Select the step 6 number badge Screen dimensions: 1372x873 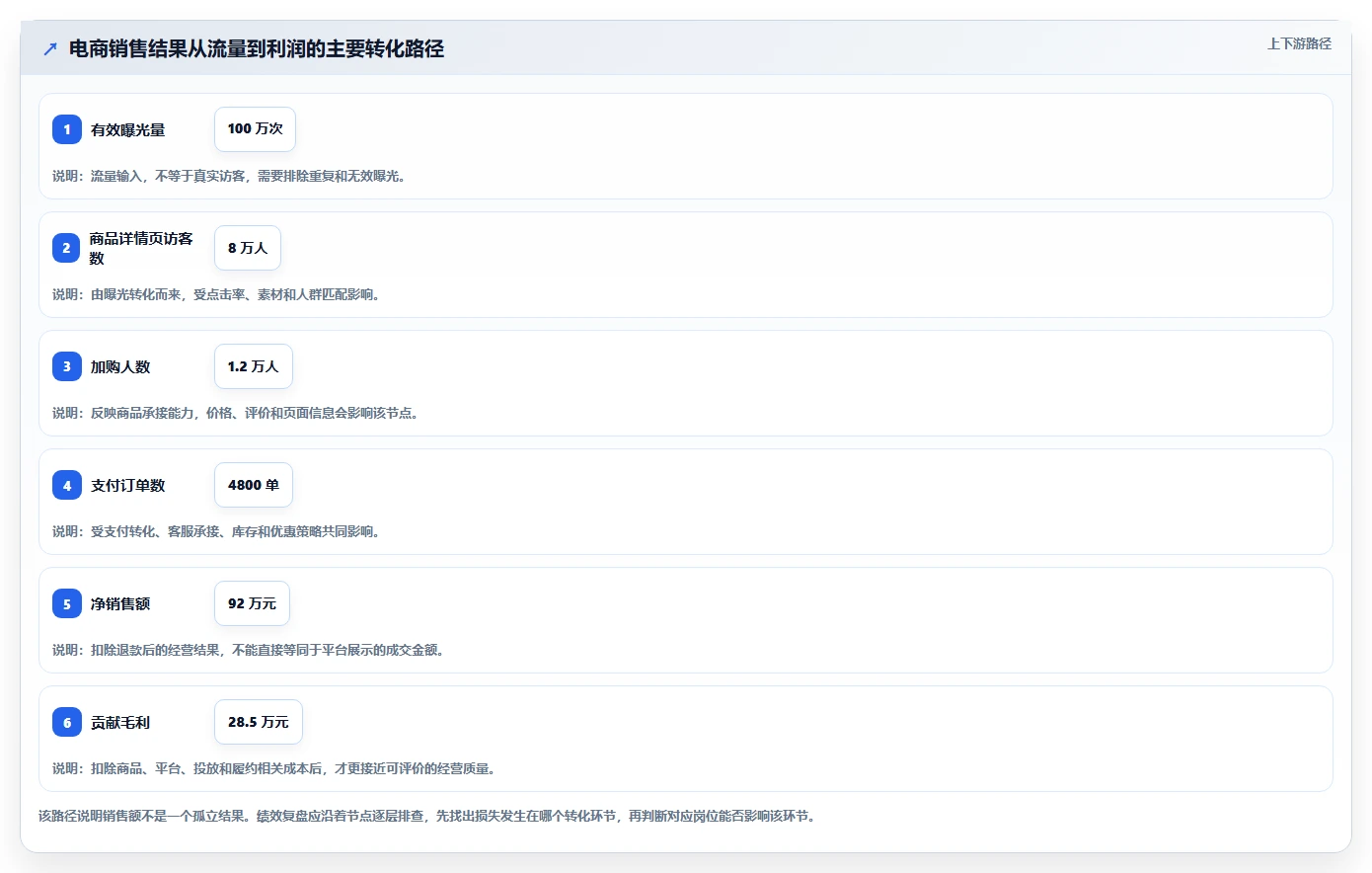(x=67, y=722)
